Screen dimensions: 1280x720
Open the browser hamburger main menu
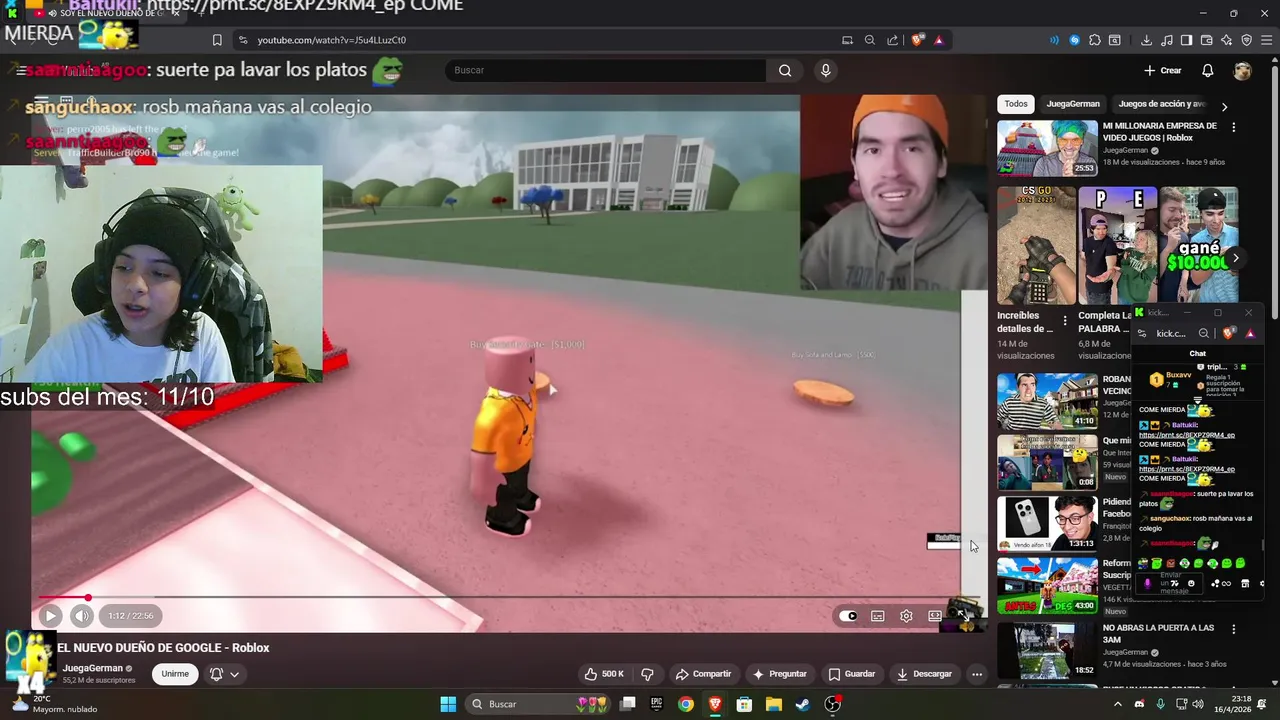1267,40
